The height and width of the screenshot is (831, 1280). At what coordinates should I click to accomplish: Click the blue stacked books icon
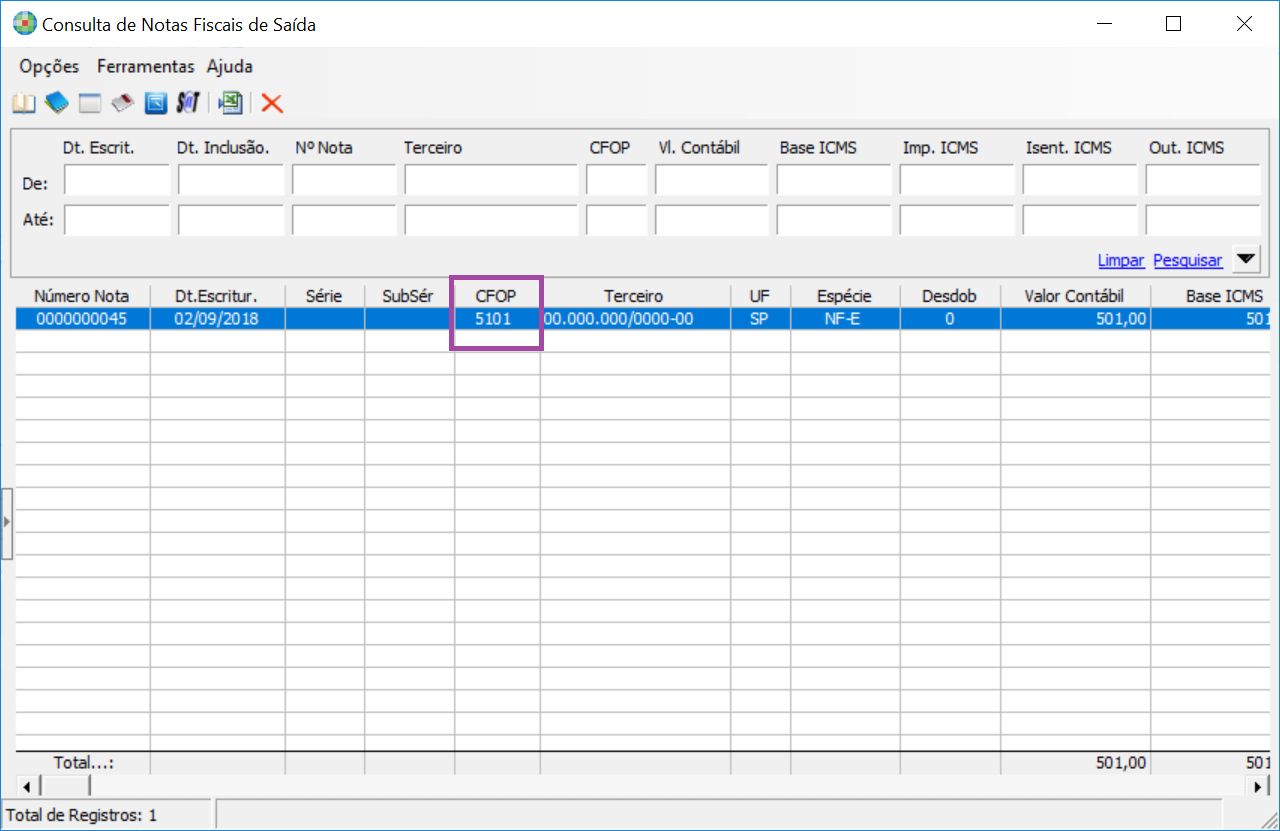[x=56, y=103]
